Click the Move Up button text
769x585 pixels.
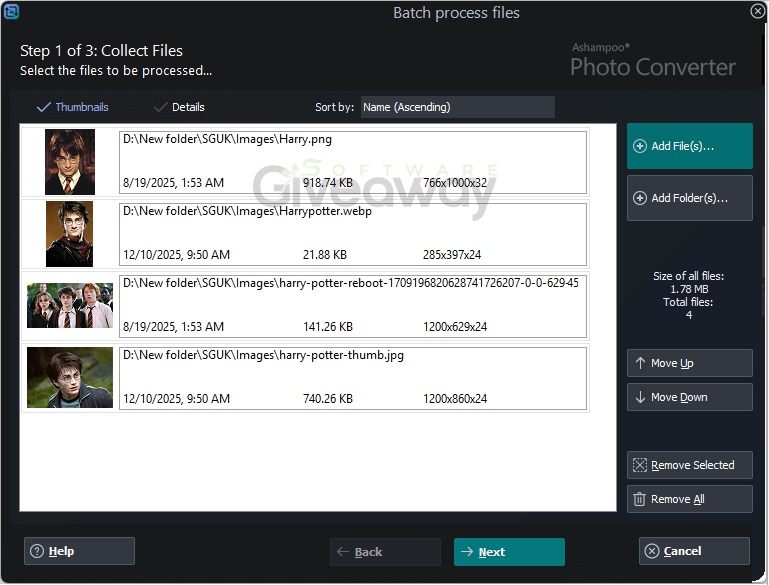pos(672,363)
